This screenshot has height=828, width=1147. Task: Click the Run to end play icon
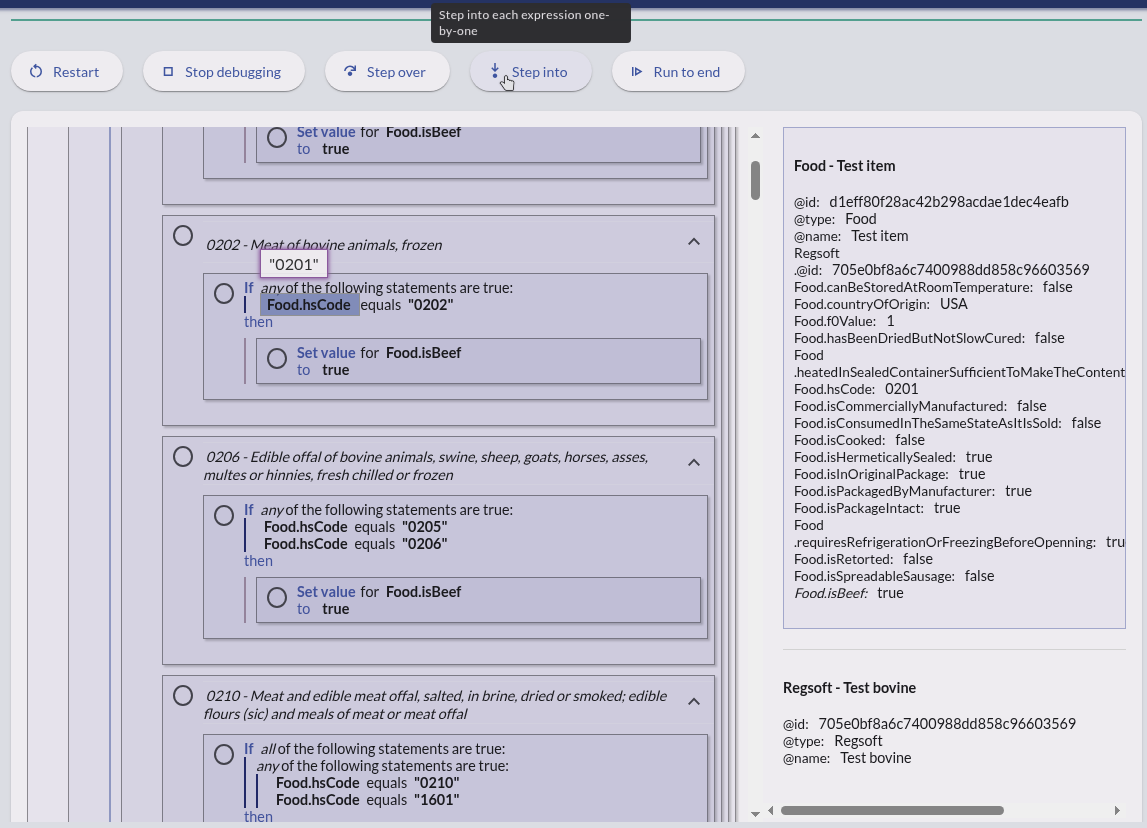[x=636, y=72]
